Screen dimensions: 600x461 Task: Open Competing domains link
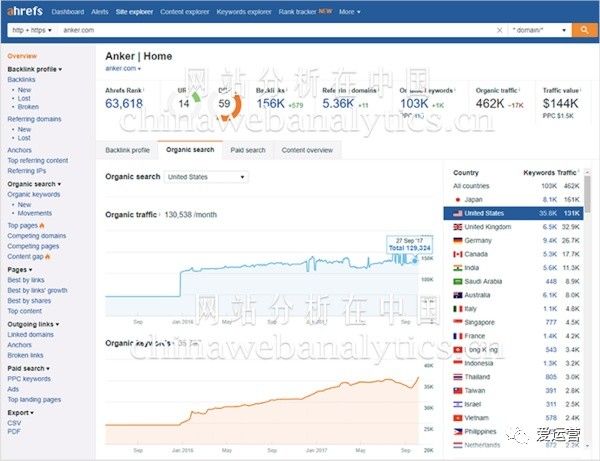pyautogui.click(x=37, y=236)
